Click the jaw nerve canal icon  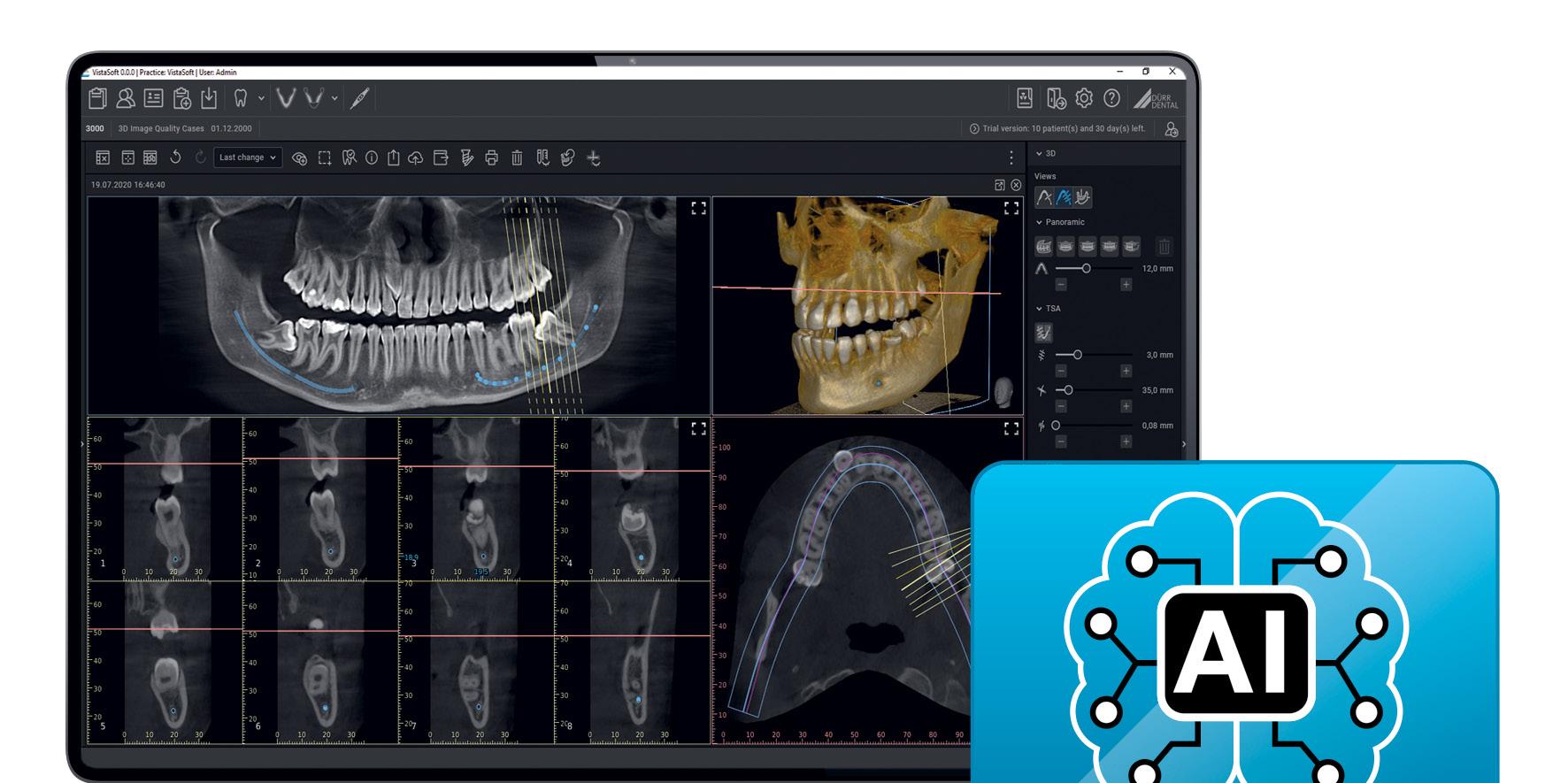[568, 157]
